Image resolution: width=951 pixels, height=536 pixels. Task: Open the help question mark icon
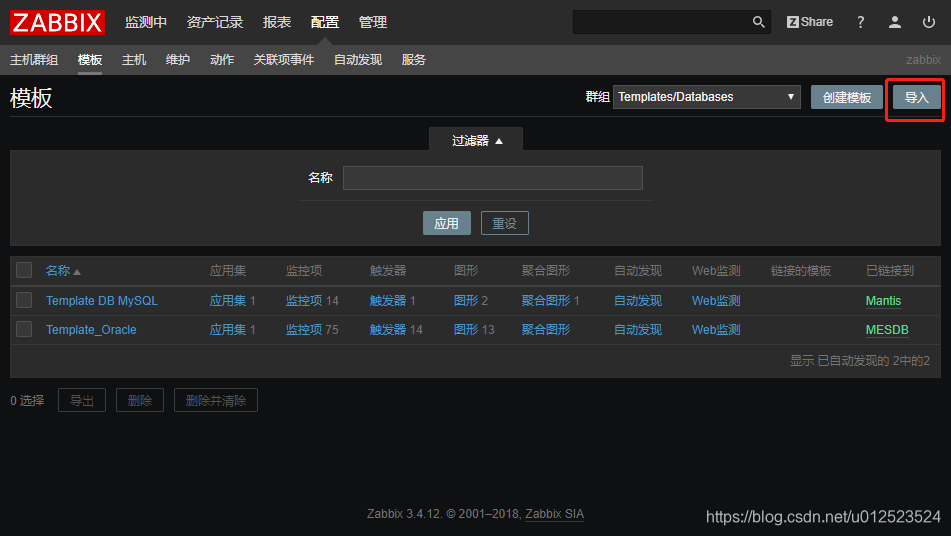[860, 22]
